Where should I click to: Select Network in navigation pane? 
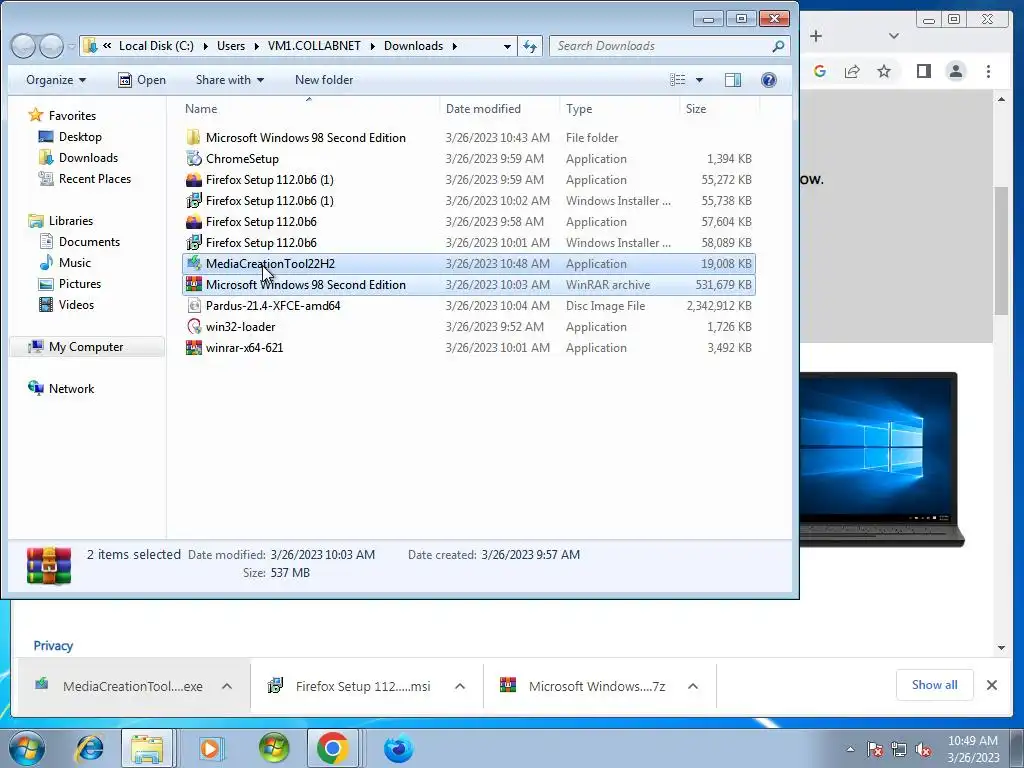click(x=71, y=389)
